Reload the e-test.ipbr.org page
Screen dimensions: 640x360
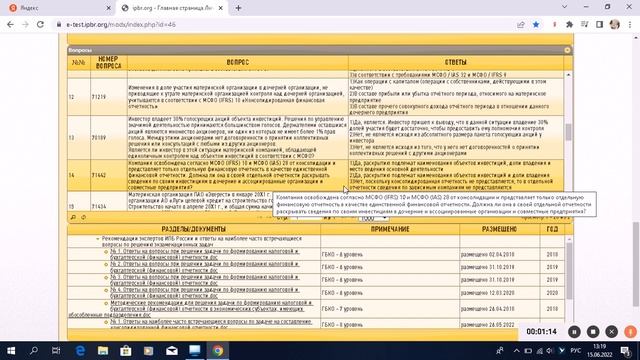click(40, 24)
